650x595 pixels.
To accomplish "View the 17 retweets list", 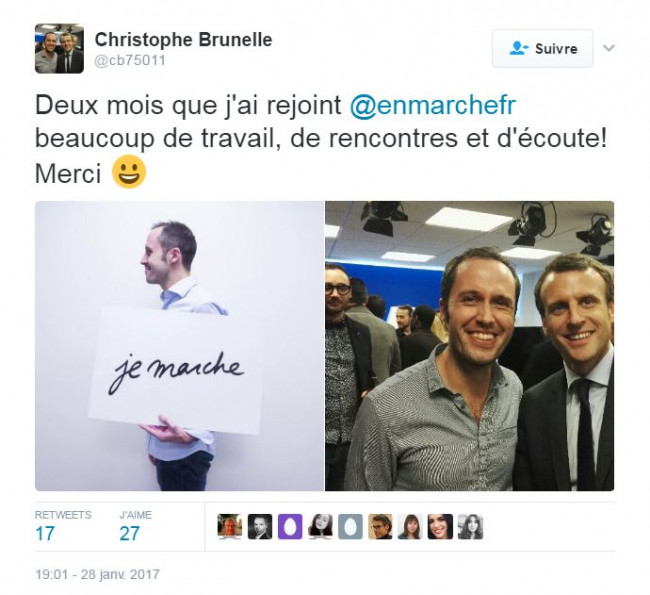I will coord(63,527).
